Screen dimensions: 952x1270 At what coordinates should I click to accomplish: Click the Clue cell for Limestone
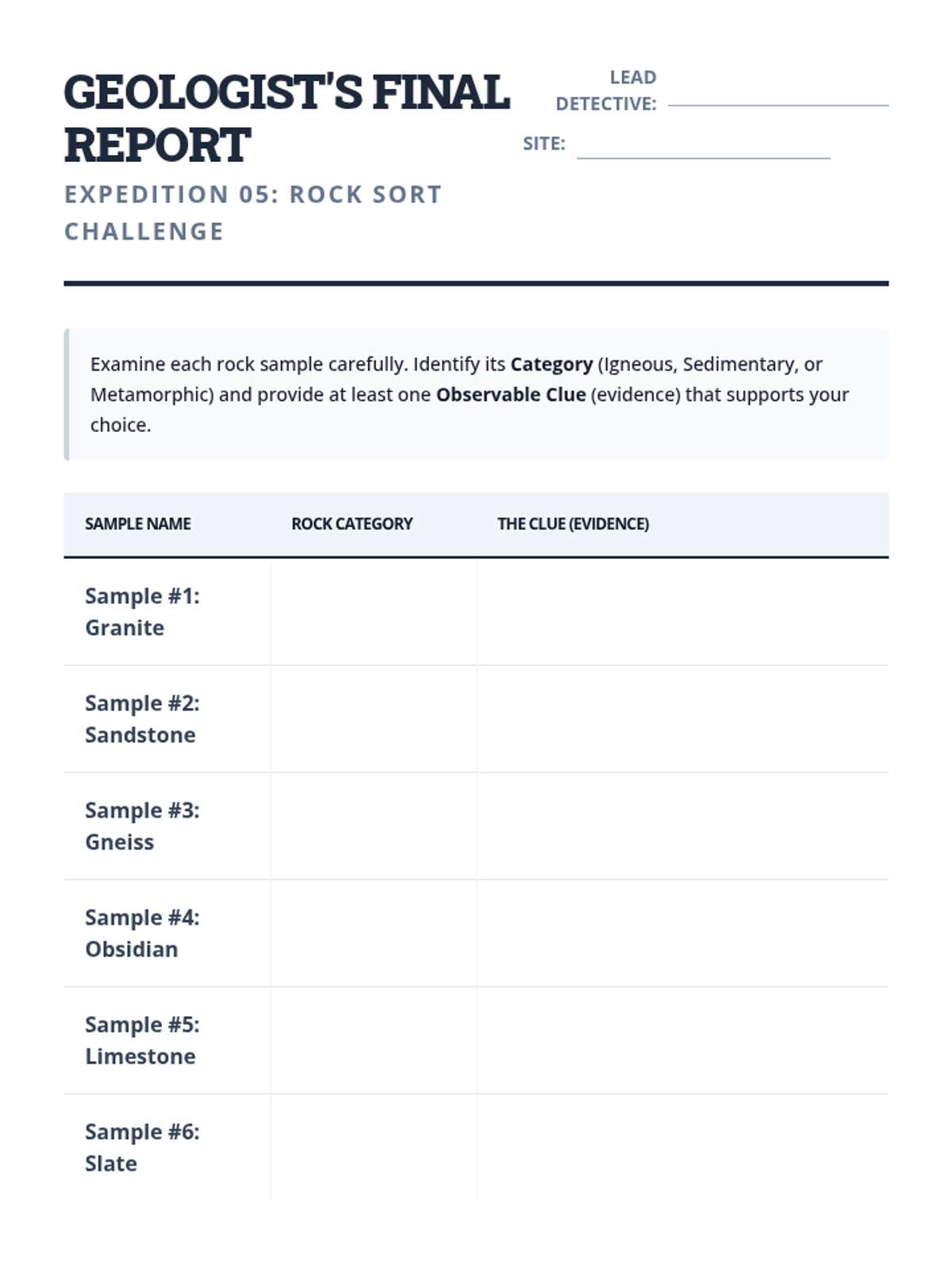click(x=682, y=1041)
